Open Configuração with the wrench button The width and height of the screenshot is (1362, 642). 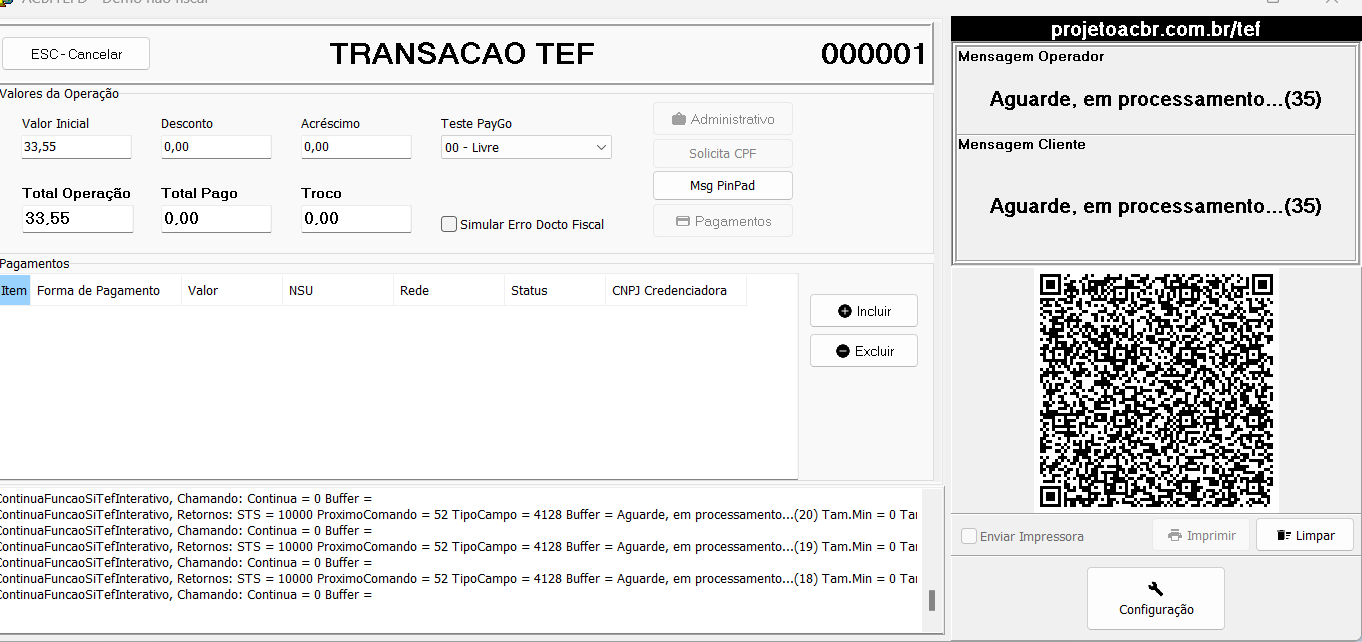pos(1156,598)
